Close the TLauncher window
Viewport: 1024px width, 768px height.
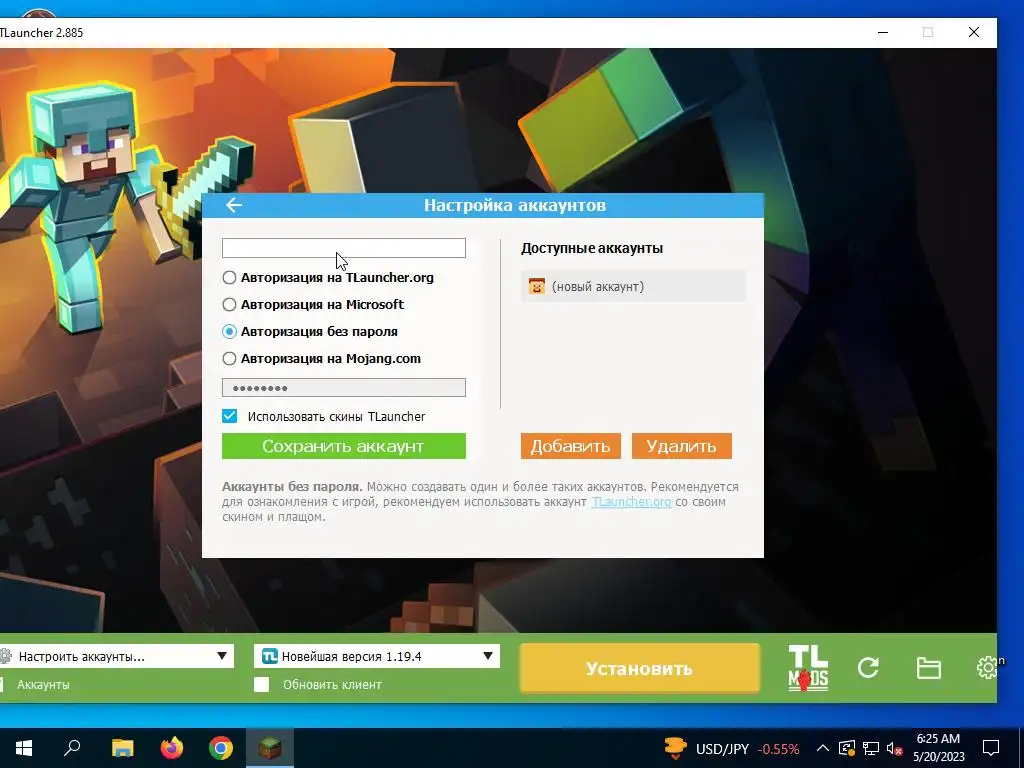tap(974, 32)
